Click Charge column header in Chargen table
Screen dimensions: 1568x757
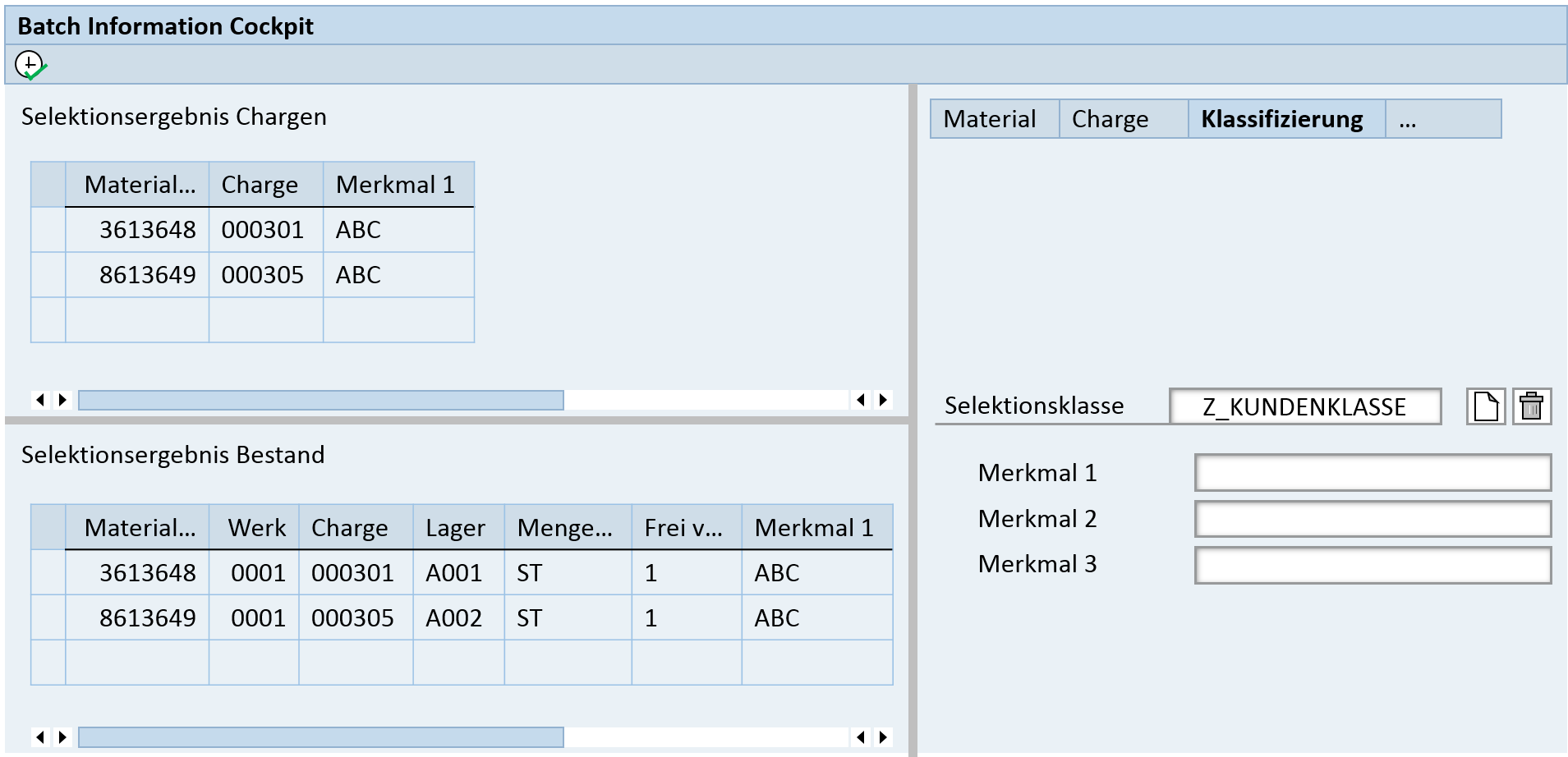[266, 184]
